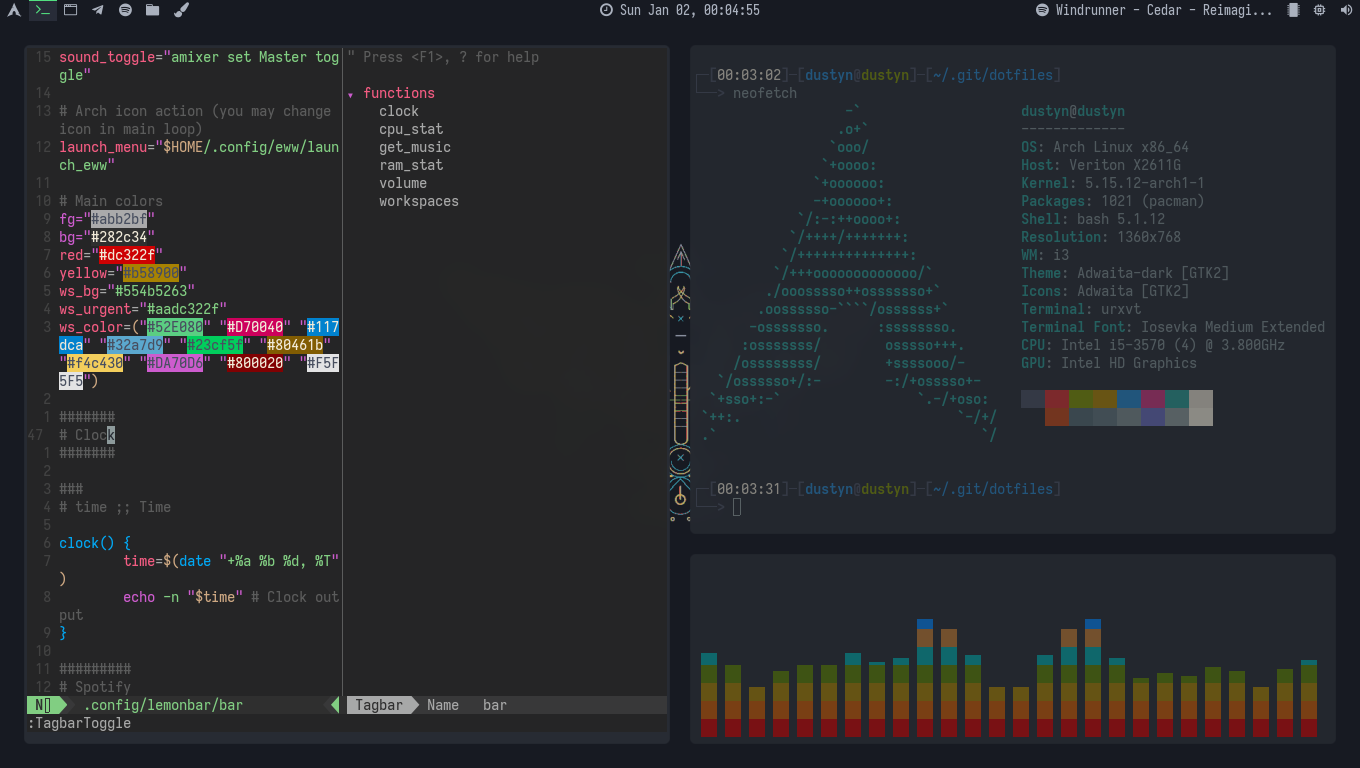Click the circled x icon below the slider
This screenshot has height=768, width=1360.
680,459
